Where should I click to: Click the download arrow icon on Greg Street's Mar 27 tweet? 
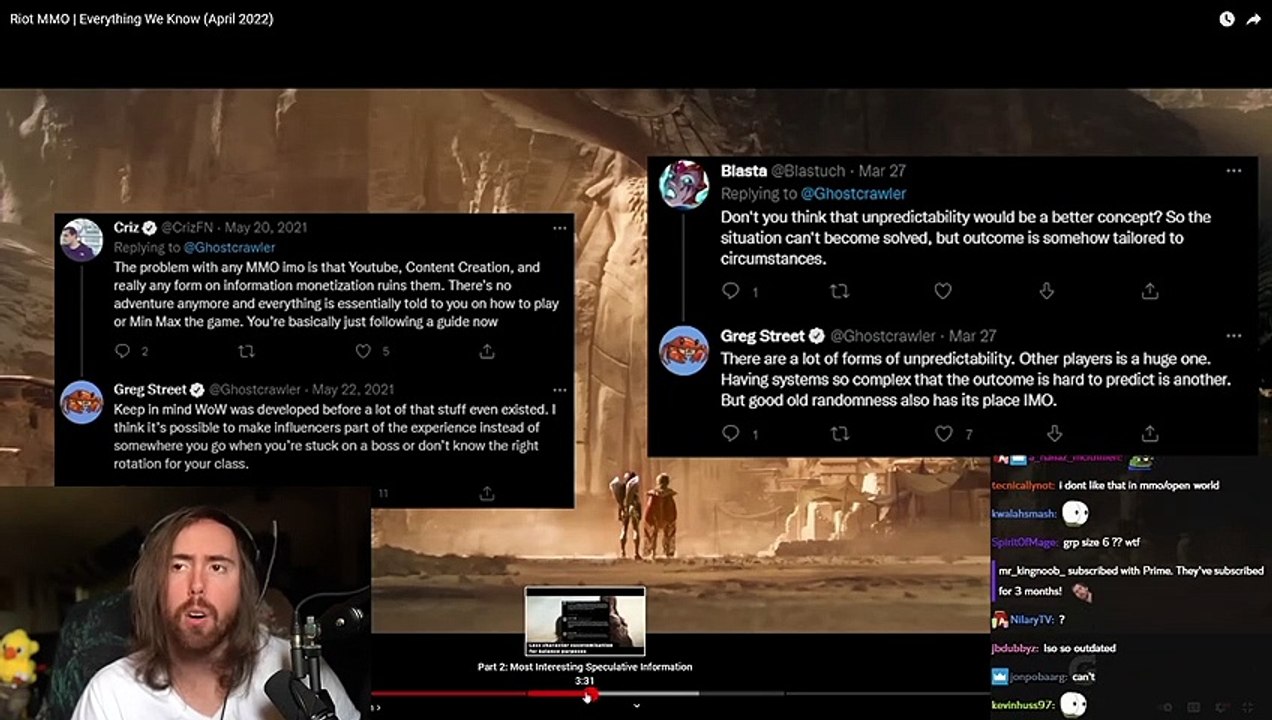tap(1055, 433)
